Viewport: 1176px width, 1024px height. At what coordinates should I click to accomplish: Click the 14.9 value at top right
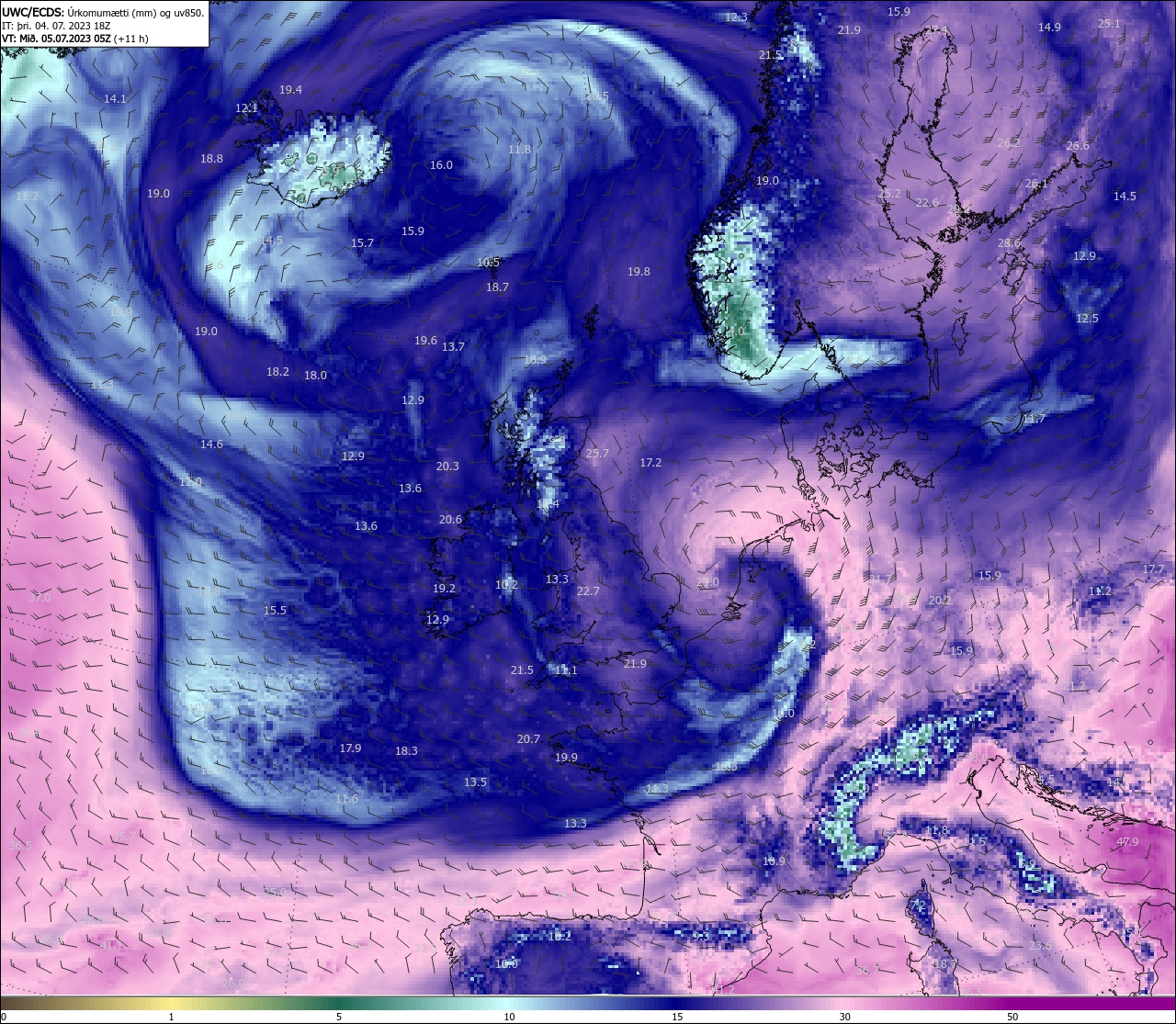[1049, 27]
